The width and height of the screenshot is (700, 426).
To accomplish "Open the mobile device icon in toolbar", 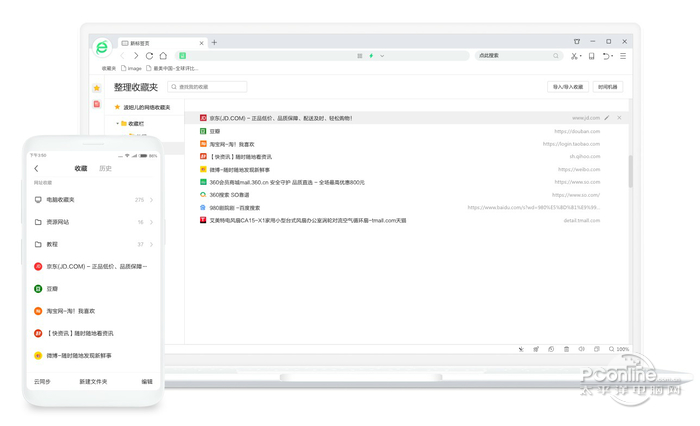I will tap(592, 56).
